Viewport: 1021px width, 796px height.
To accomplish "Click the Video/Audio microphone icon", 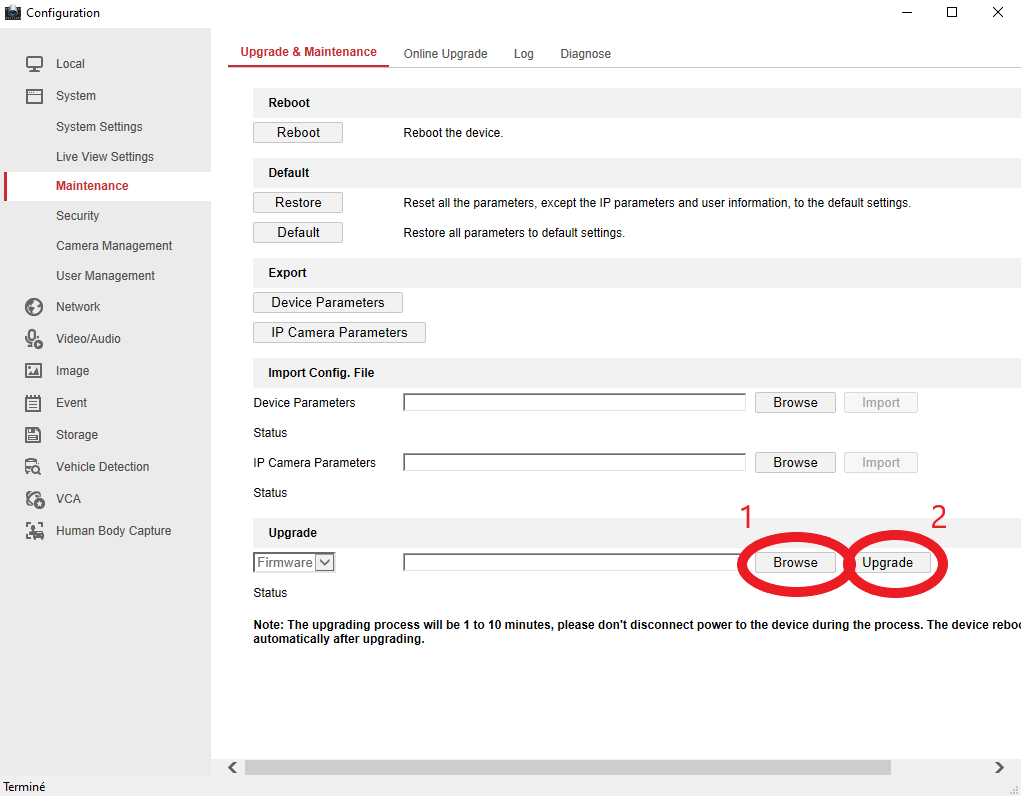I will click(34, 339).
